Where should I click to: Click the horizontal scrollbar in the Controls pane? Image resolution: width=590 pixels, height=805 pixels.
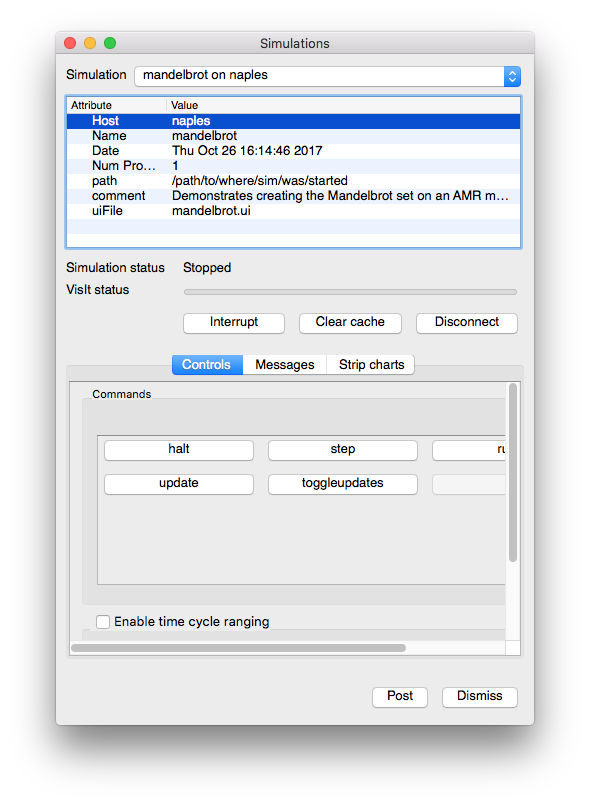click(238, 648)
